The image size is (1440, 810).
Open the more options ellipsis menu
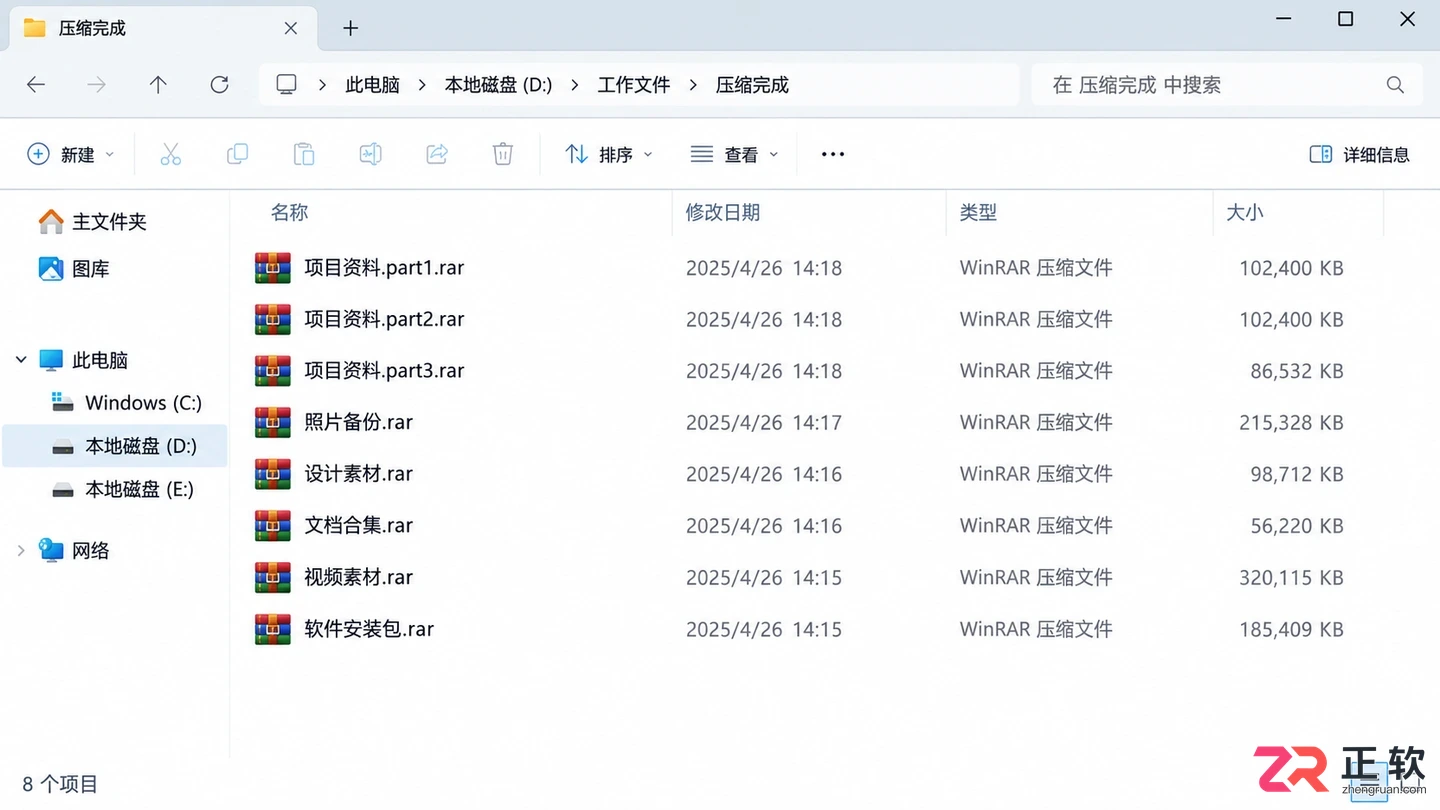pyautogui.click(x=832, y=154)
